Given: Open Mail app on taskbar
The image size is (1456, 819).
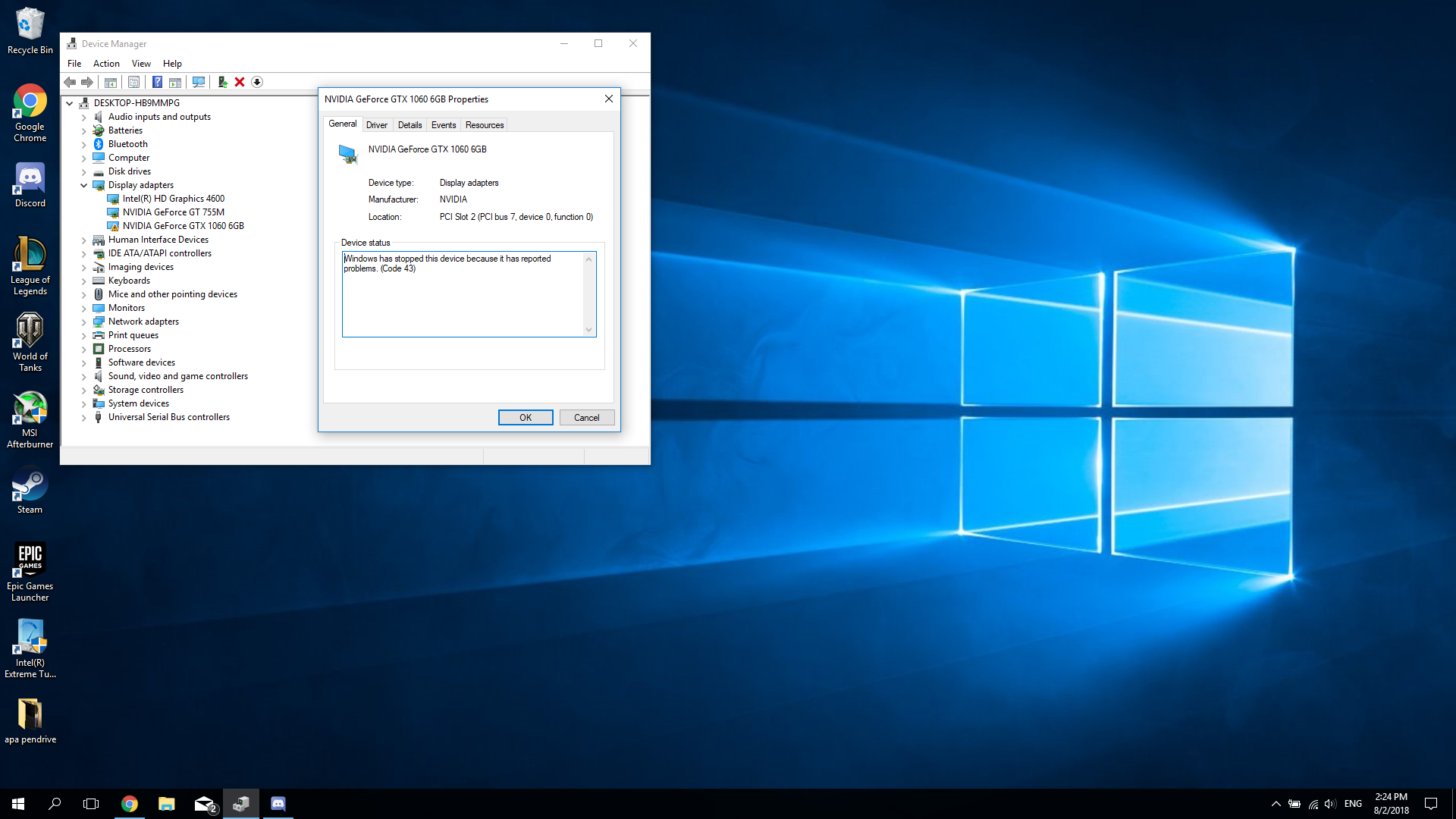Looking at the screenshot, I should click(205, 804).
